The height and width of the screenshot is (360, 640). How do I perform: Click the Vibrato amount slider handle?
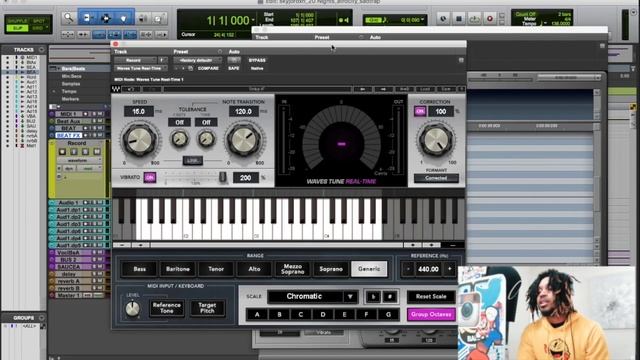[222, 177]
